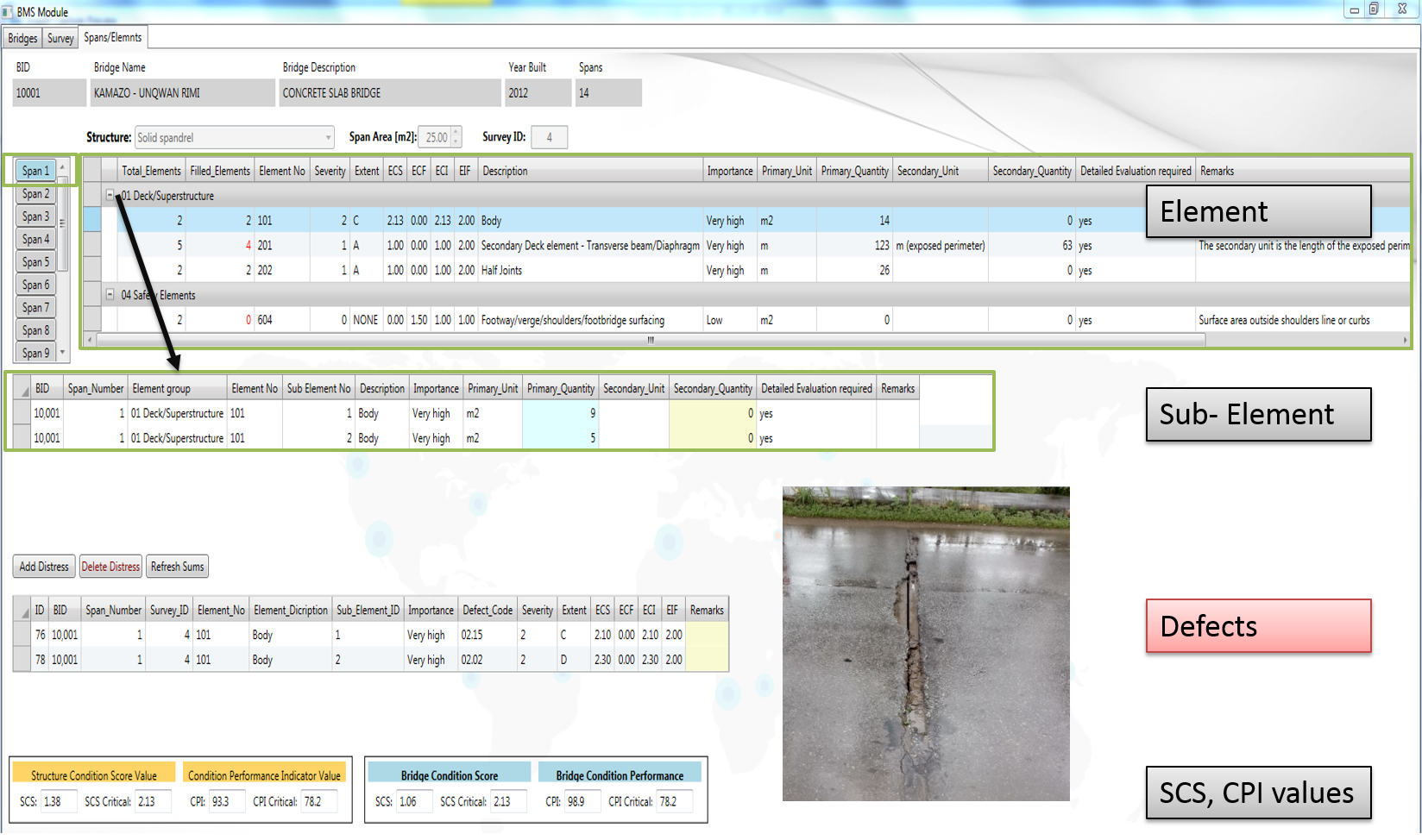The height and width of the screenshot is (840, 1422).
Task: Click Primary_Quantity cell showing 9
Action: tap(561, 414)
